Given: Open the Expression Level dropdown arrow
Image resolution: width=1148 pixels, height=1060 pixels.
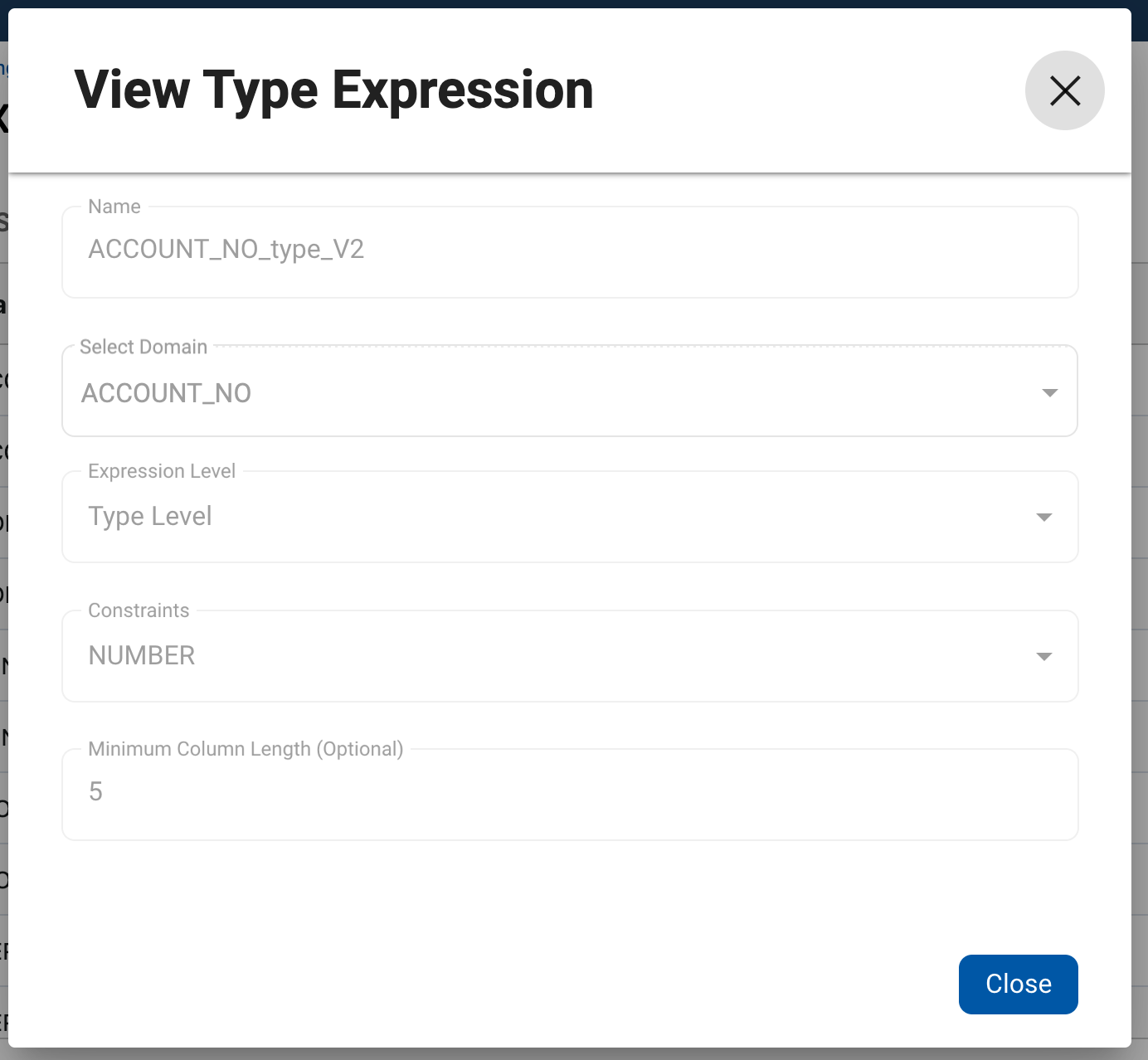Looking at the screenshot, I should [1043, 517].
